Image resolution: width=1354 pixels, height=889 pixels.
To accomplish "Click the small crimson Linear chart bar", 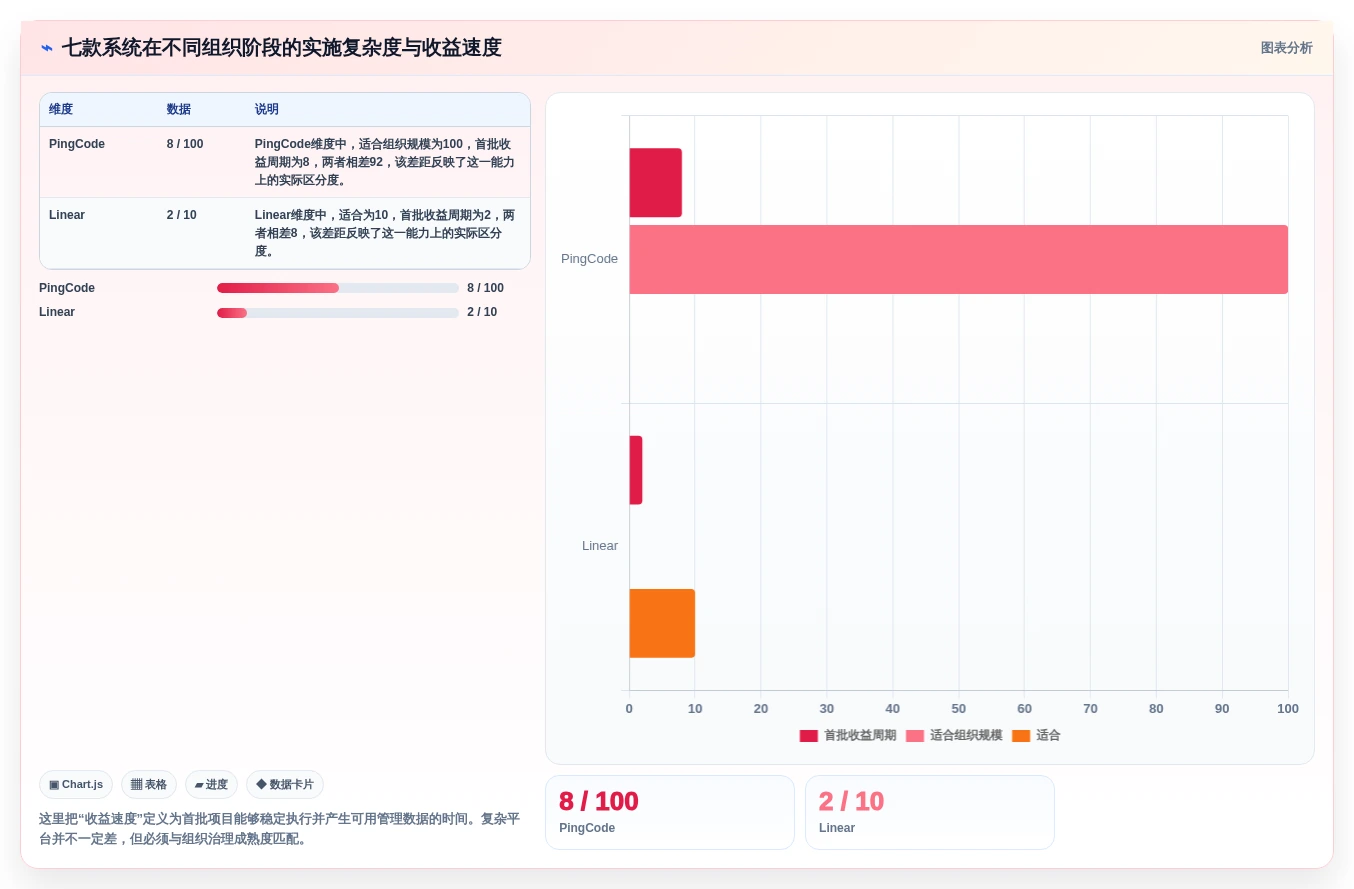I will pyautogui.click(x=635, y=470).
